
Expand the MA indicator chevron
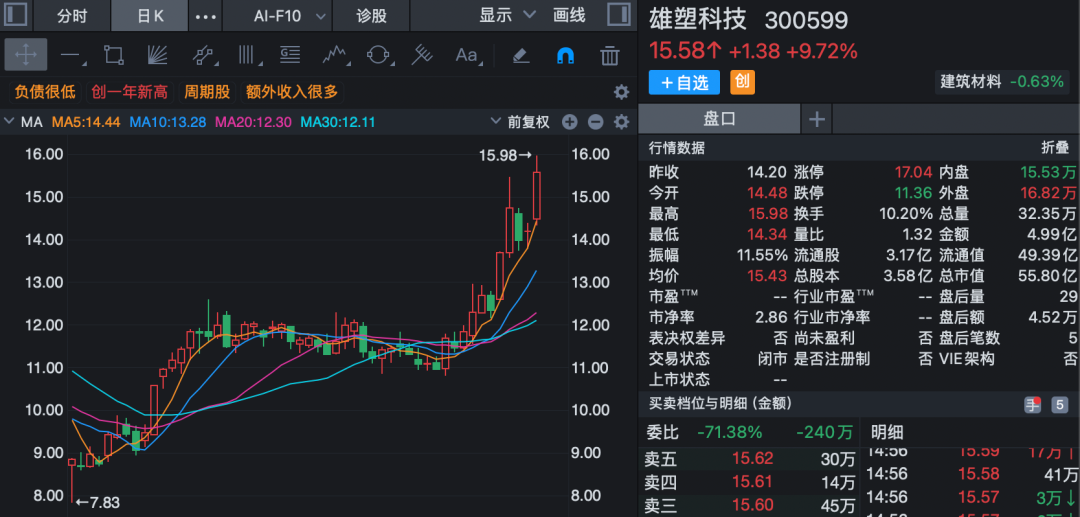click(9, 123)
